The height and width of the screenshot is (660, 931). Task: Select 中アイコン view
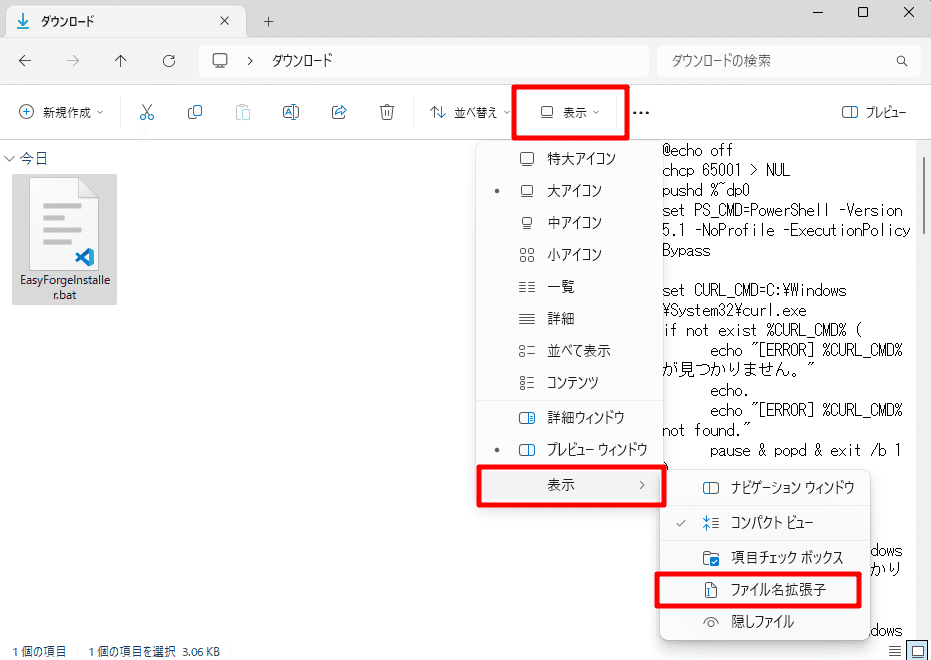[569, 223]
